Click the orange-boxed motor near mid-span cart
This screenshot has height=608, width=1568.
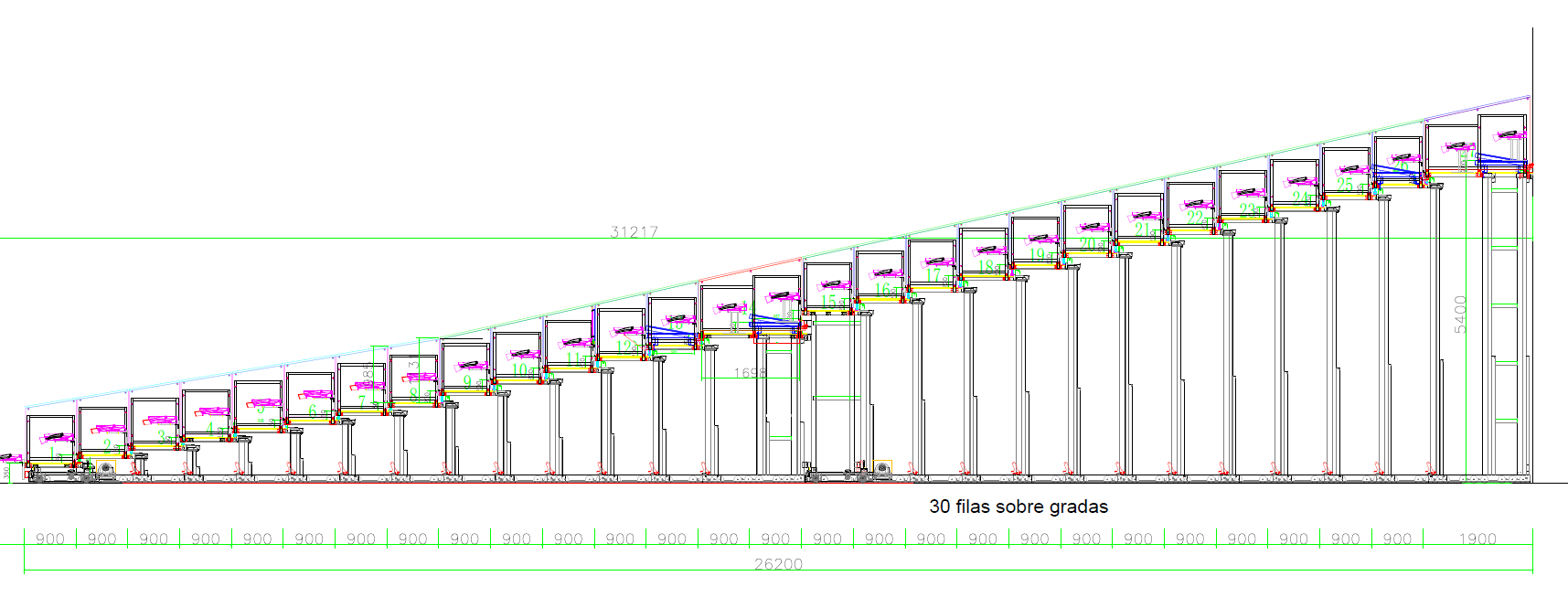881,468
